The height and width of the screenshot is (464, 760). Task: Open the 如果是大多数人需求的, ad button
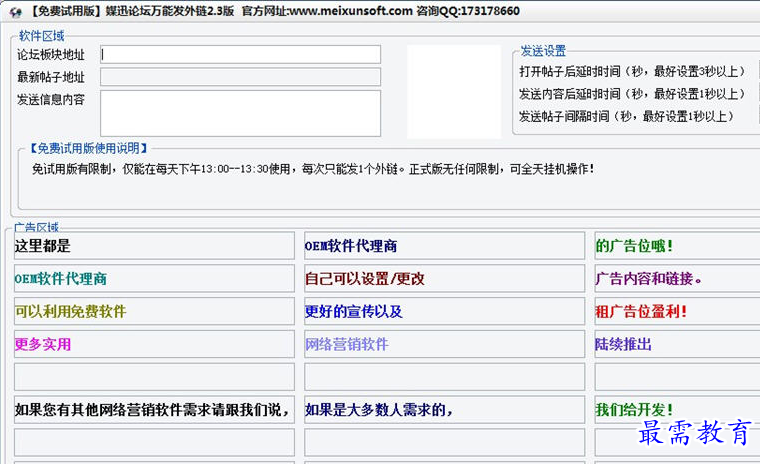click(444, 410)
